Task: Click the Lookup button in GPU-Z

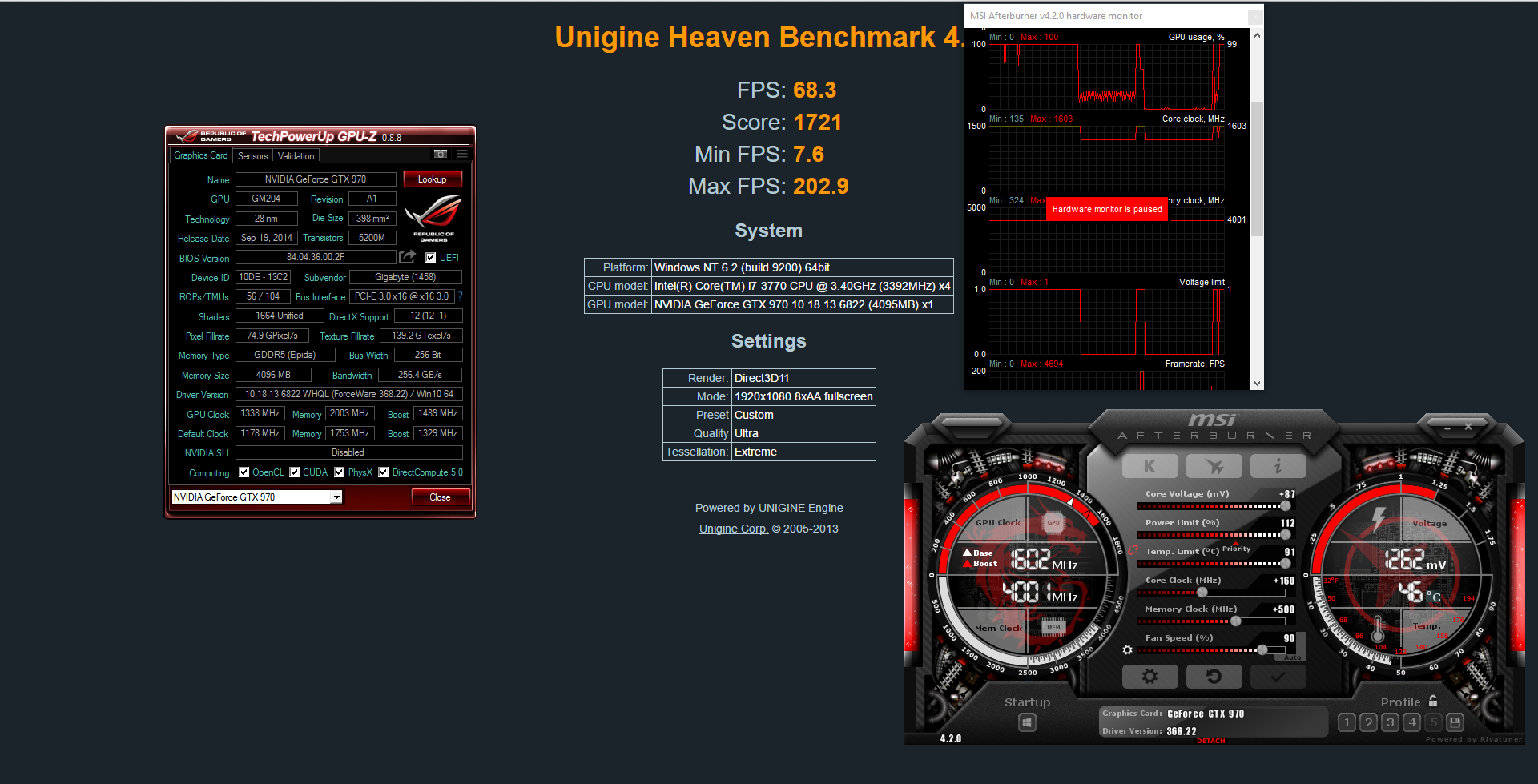Action: pos(433,179)
